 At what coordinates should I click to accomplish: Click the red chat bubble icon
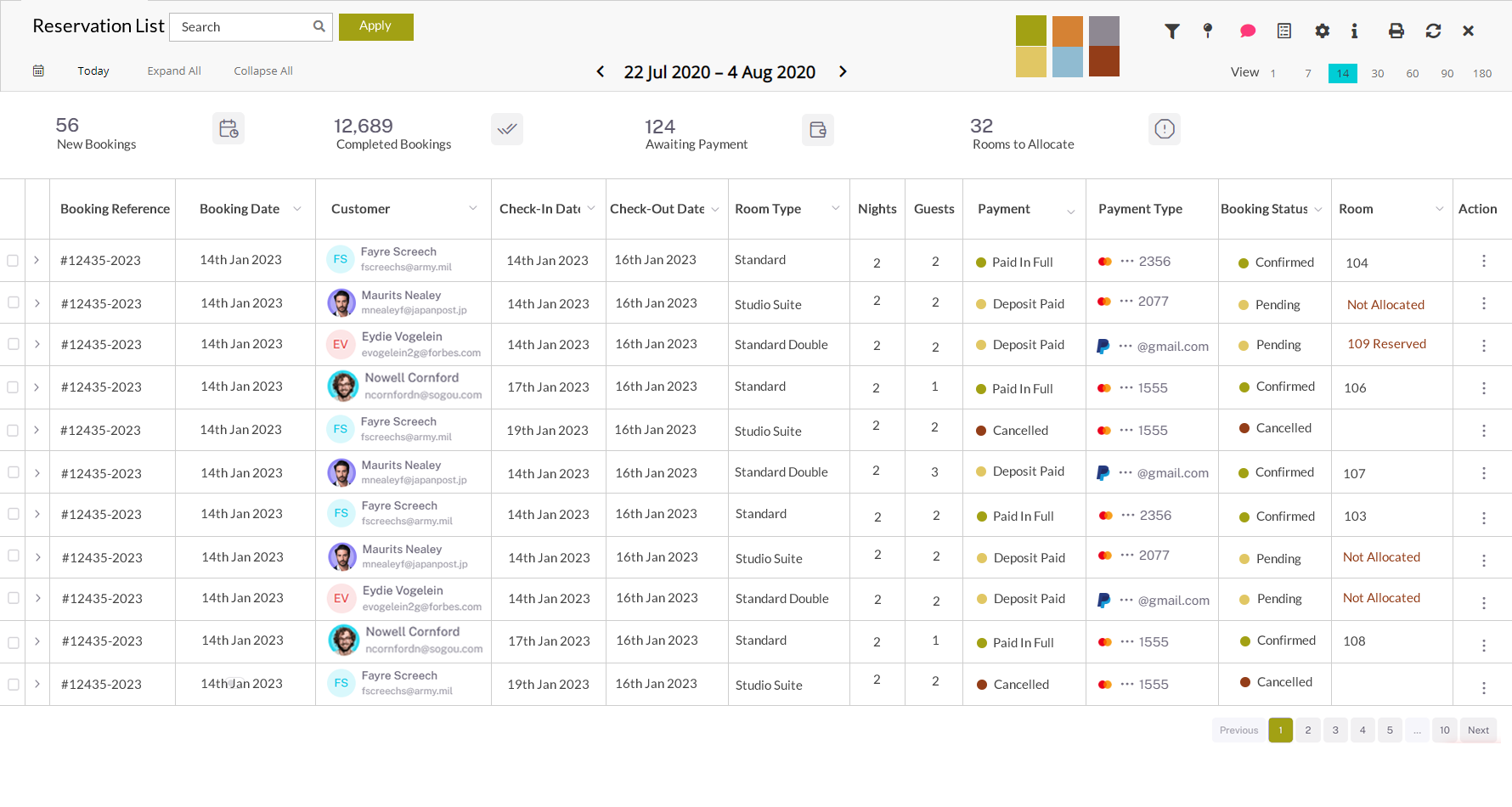click(1247, 31)
